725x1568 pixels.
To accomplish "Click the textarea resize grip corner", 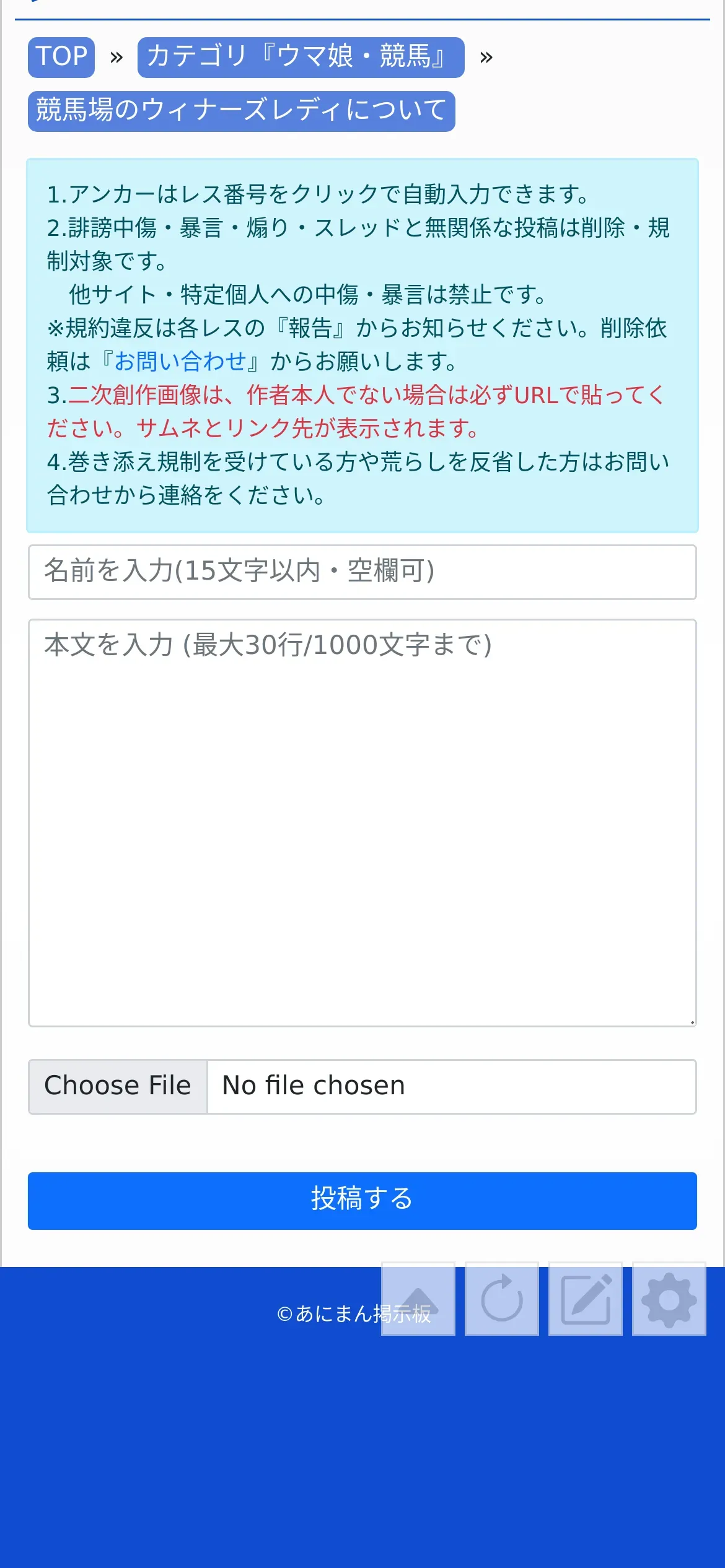I will [692, 1022].
